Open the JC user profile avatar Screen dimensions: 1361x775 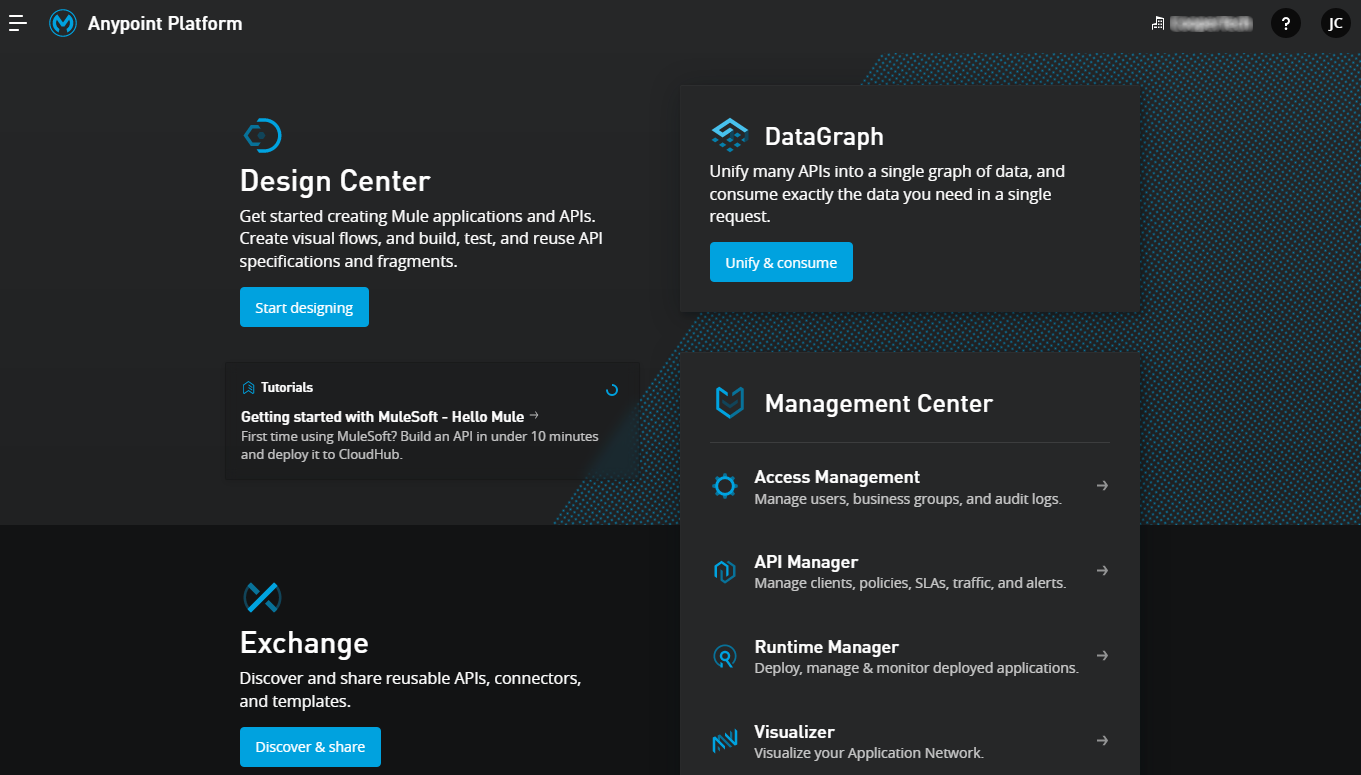coord(1335,24)
